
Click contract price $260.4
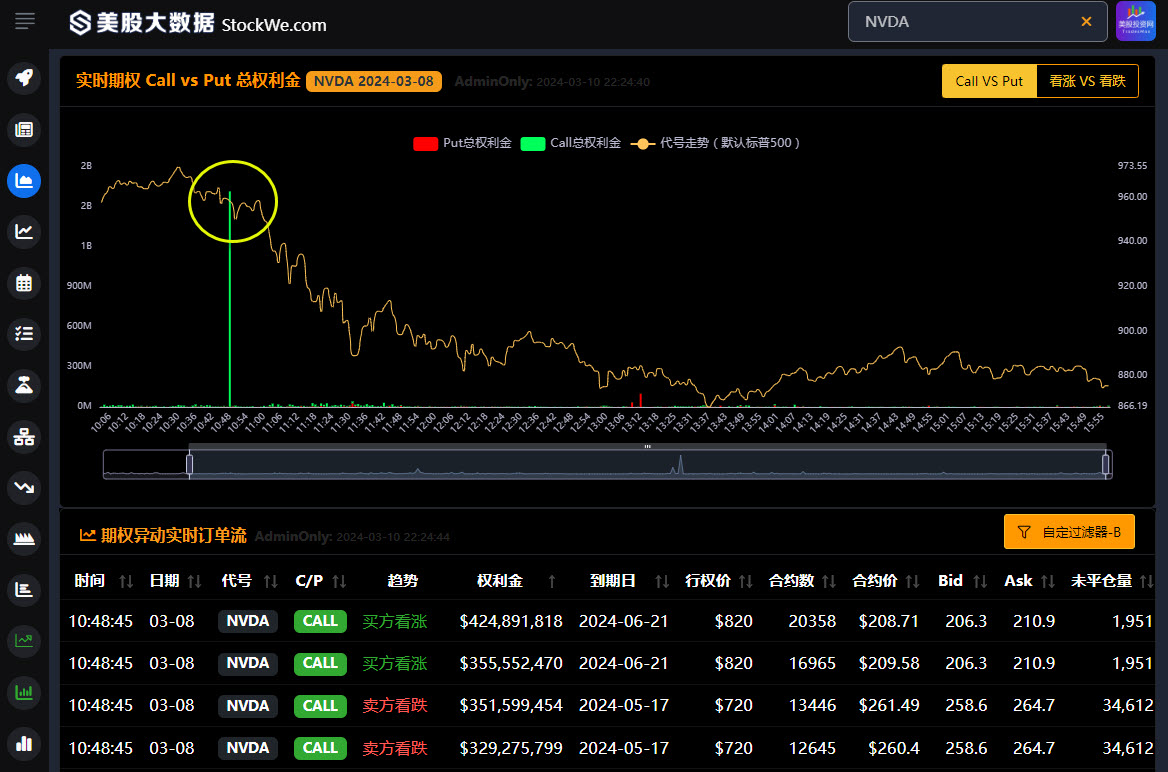coord(894,748)
